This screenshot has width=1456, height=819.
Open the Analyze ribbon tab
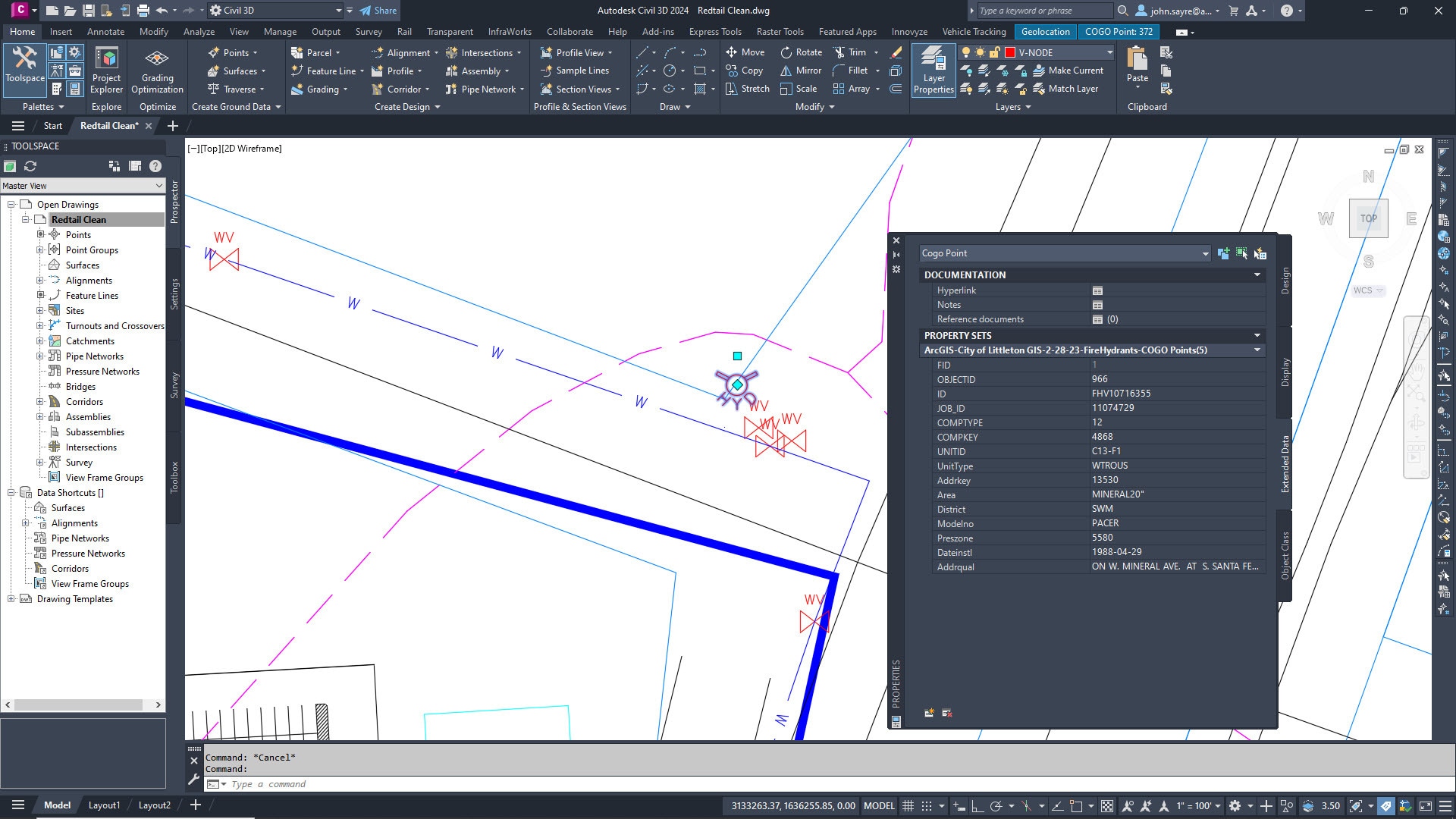point(199,32)
